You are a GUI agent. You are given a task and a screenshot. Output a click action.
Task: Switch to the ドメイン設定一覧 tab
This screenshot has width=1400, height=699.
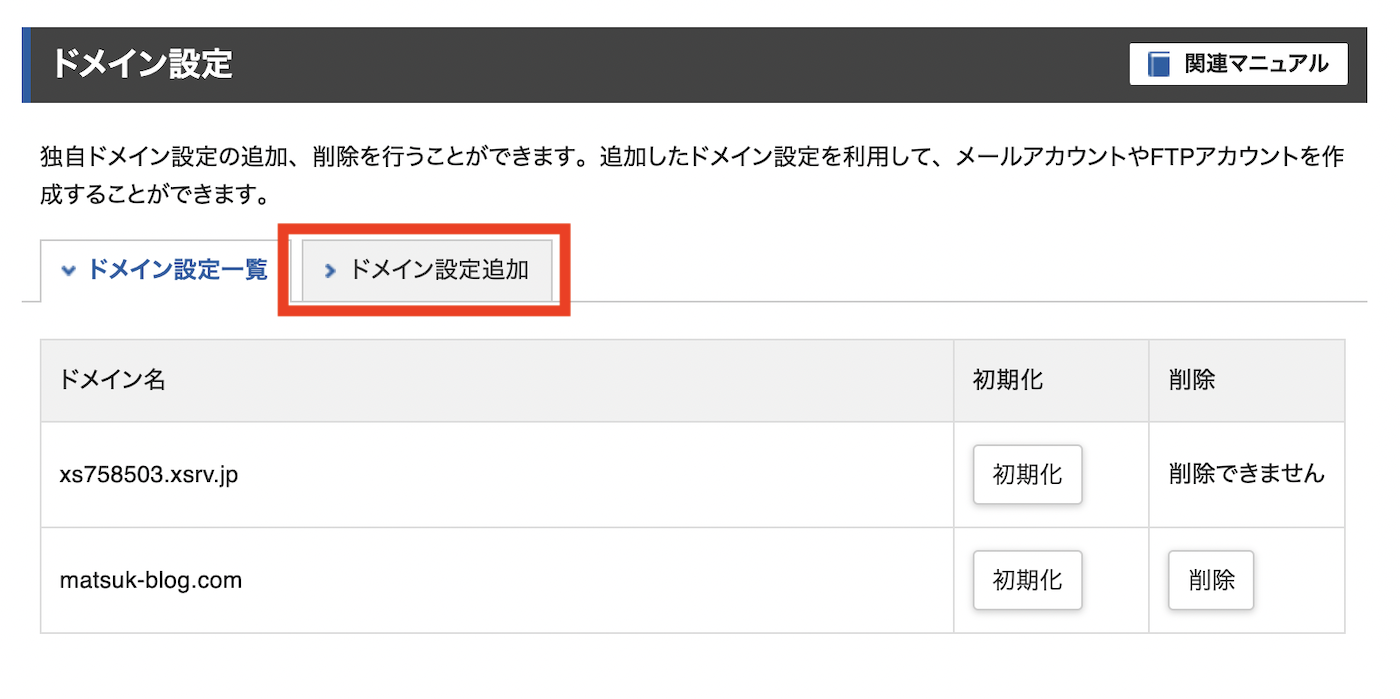tap(165, 270)
